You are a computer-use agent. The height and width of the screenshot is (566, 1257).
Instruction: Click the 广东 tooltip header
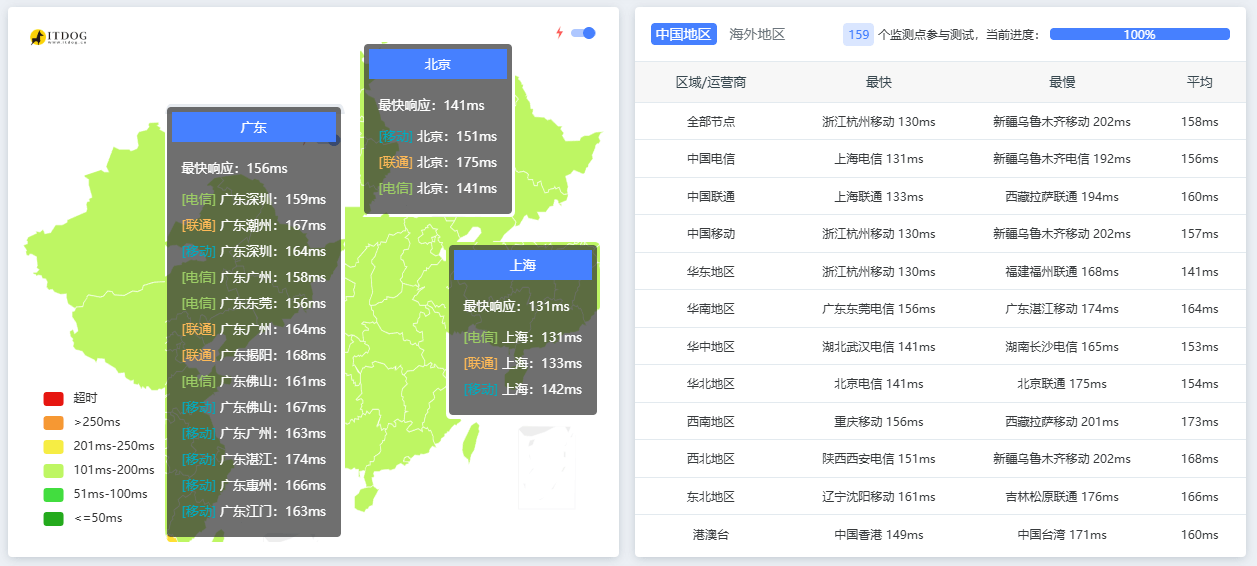tap(254, 127)
